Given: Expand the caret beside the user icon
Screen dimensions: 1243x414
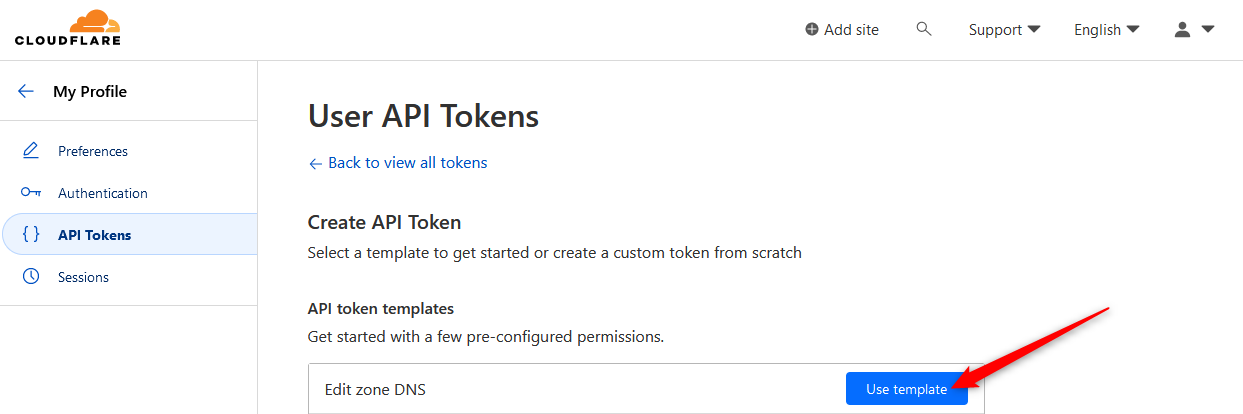Looking at the screenshot, I should pos(1207,30).
